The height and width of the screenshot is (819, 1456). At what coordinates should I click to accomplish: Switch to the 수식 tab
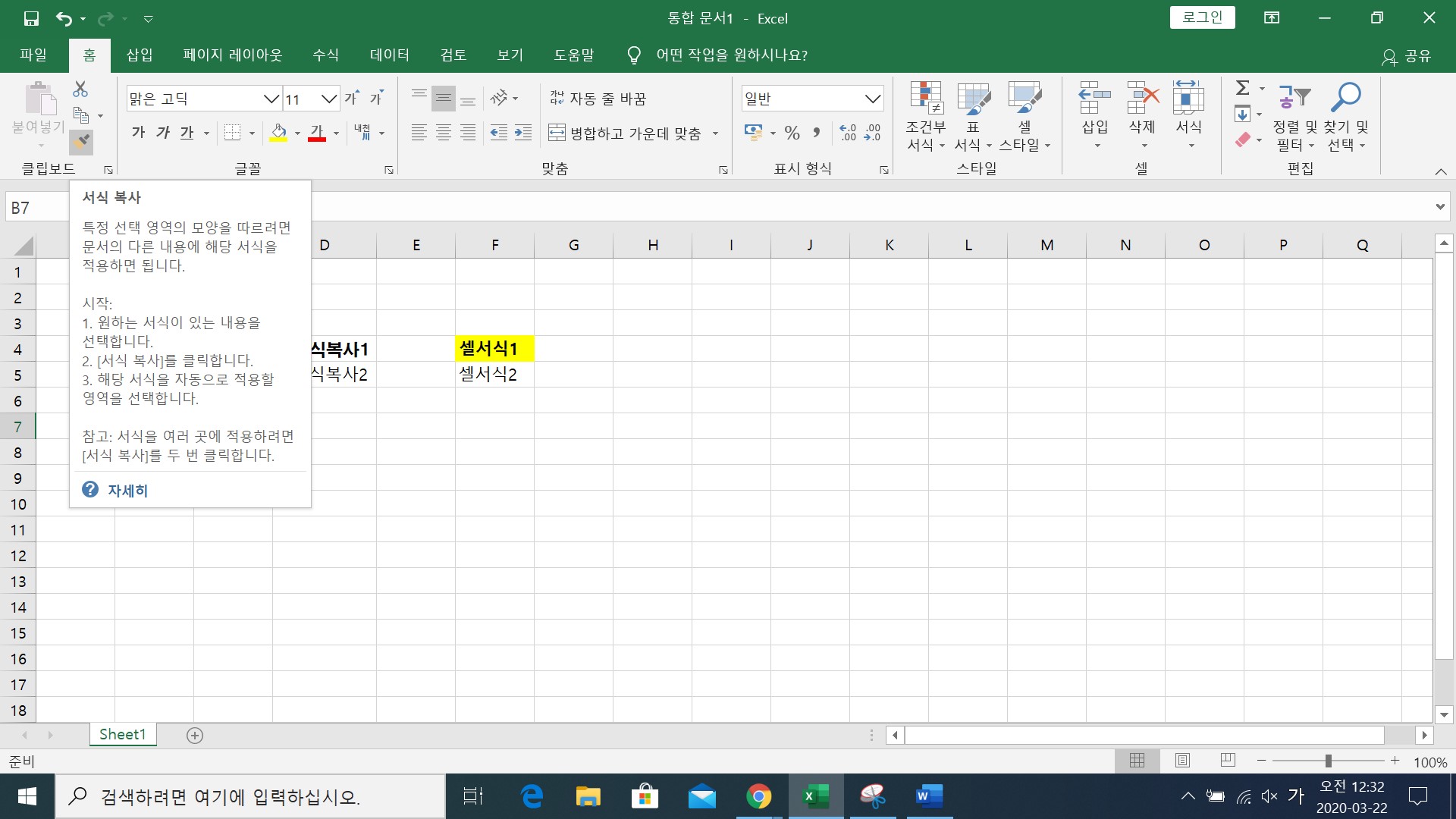coord(326,55)
